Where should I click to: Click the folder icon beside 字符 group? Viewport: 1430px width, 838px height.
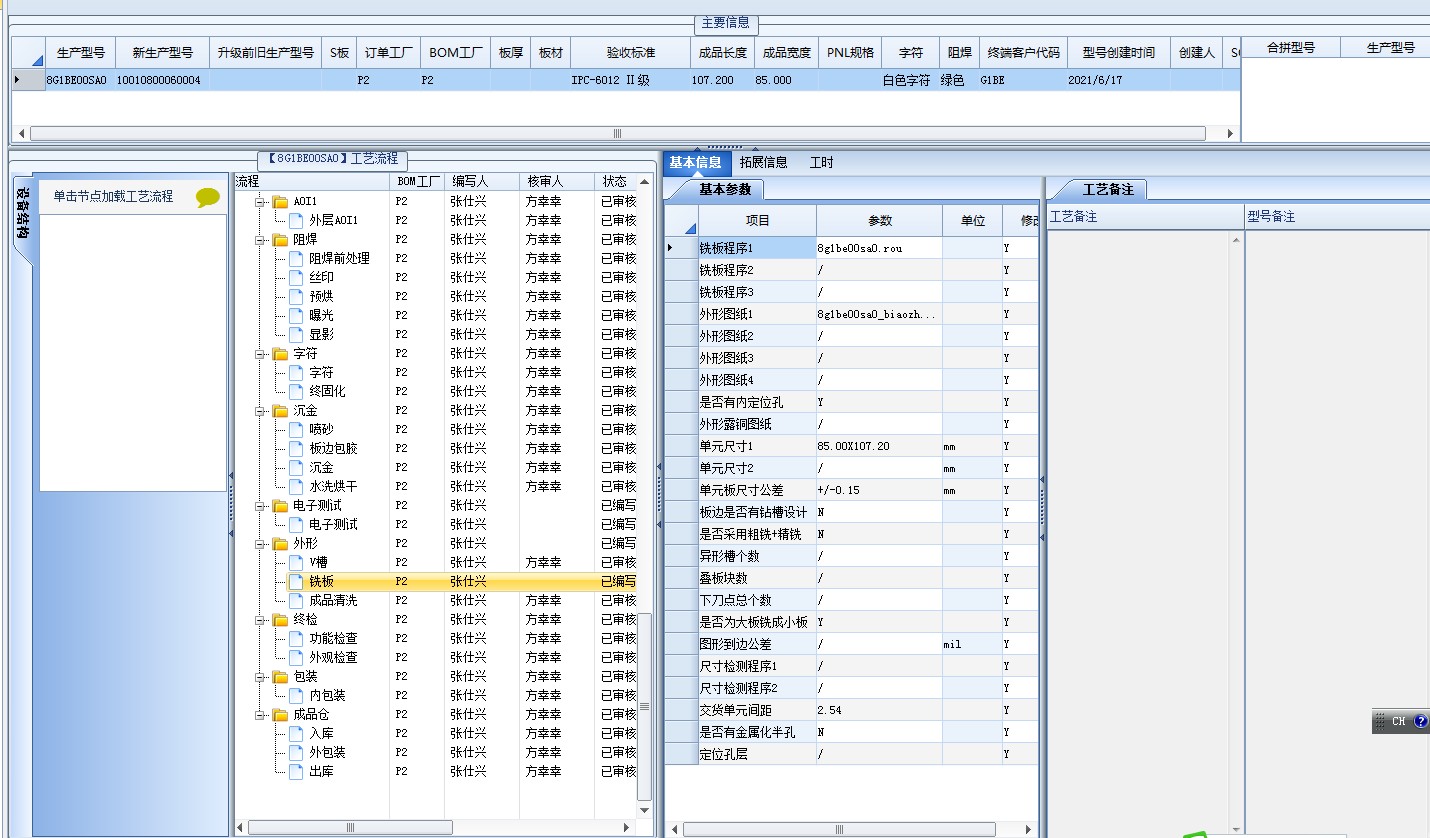coord(280,353)
